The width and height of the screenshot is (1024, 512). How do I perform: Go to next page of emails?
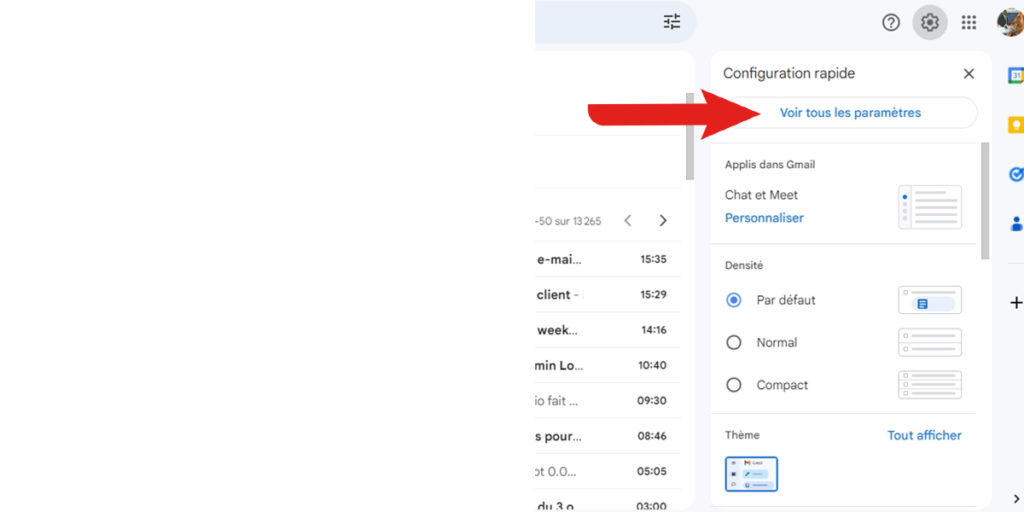[663, 221]
